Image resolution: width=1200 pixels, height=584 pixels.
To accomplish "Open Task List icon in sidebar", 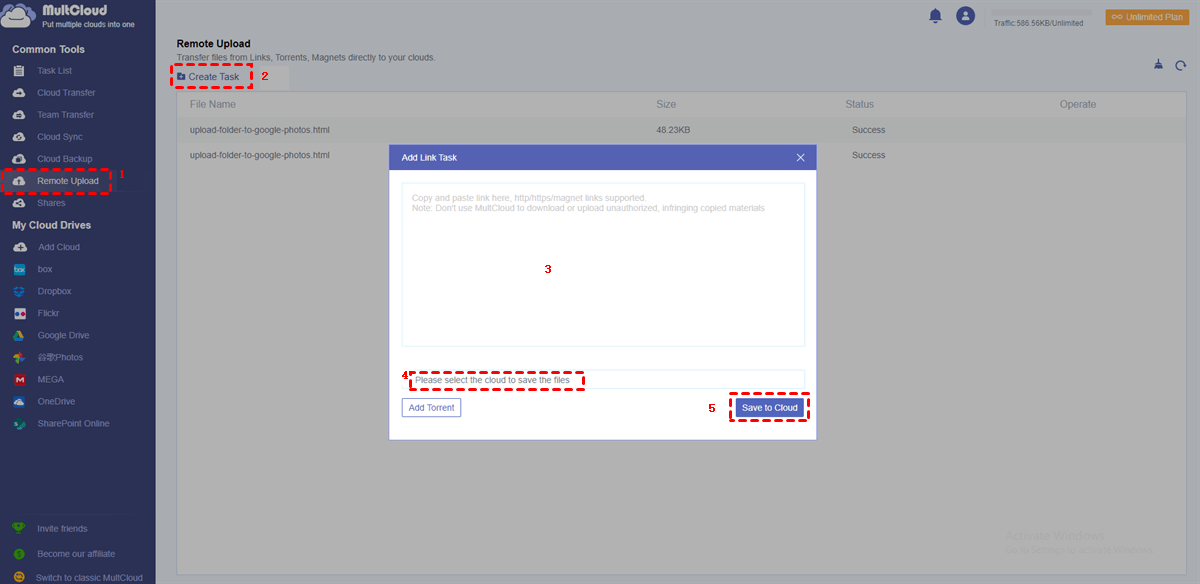I will pos(19,71).
